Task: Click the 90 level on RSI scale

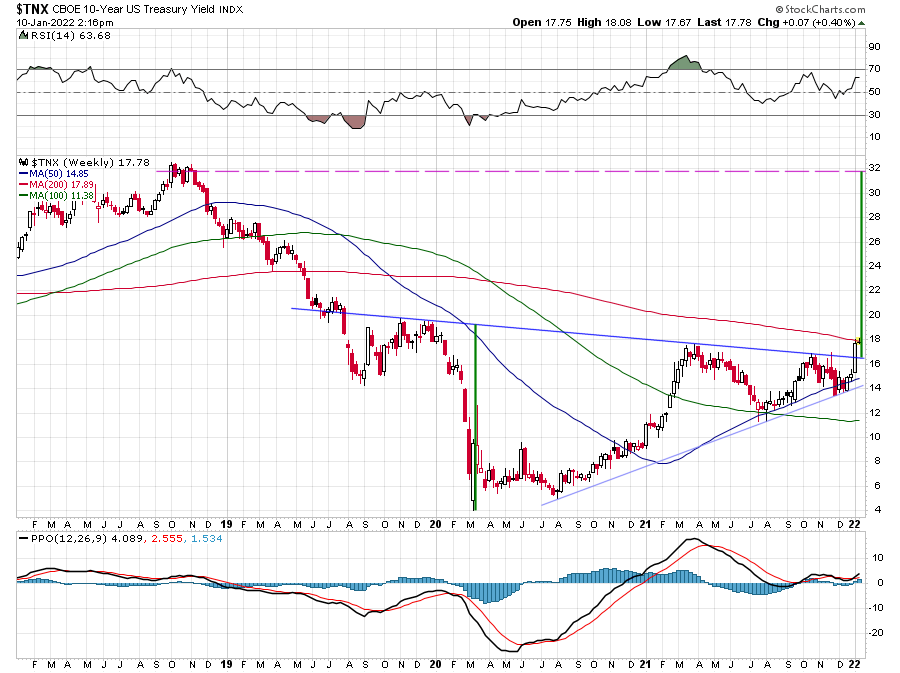Action: coord(874,47)
